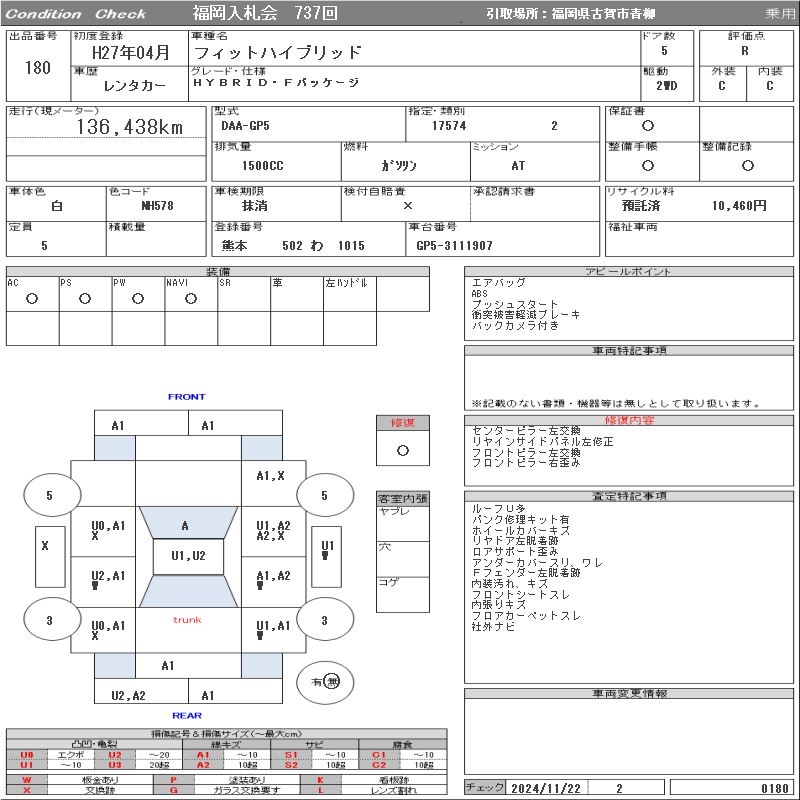The height and width of the screenshot is (800, 800).
Task: Click the grade text HYBRID・Fパッケージ
Action: point(276,82)
